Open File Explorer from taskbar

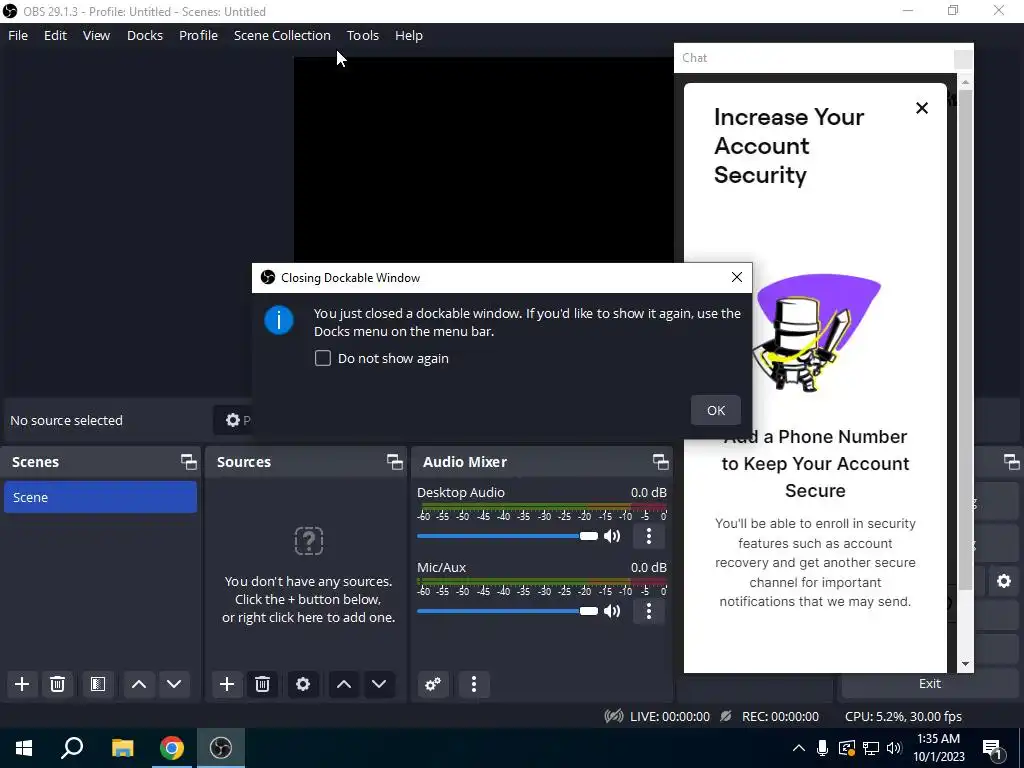(122, 748)
